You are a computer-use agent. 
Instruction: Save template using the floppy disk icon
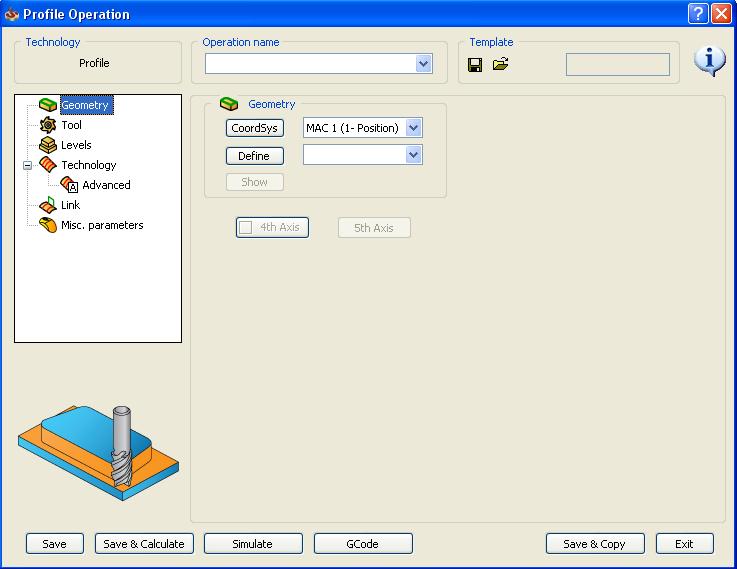click(475, 64)
